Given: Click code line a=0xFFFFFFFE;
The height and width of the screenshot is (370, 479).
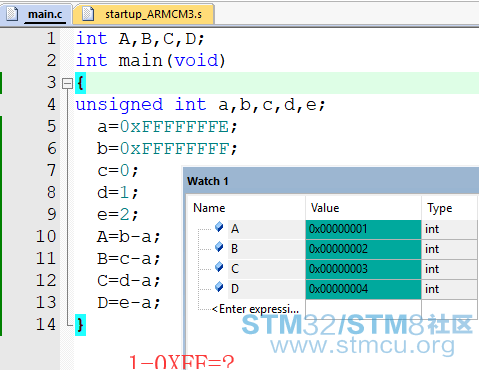Looking at the screenshot, I should [167, 127].
